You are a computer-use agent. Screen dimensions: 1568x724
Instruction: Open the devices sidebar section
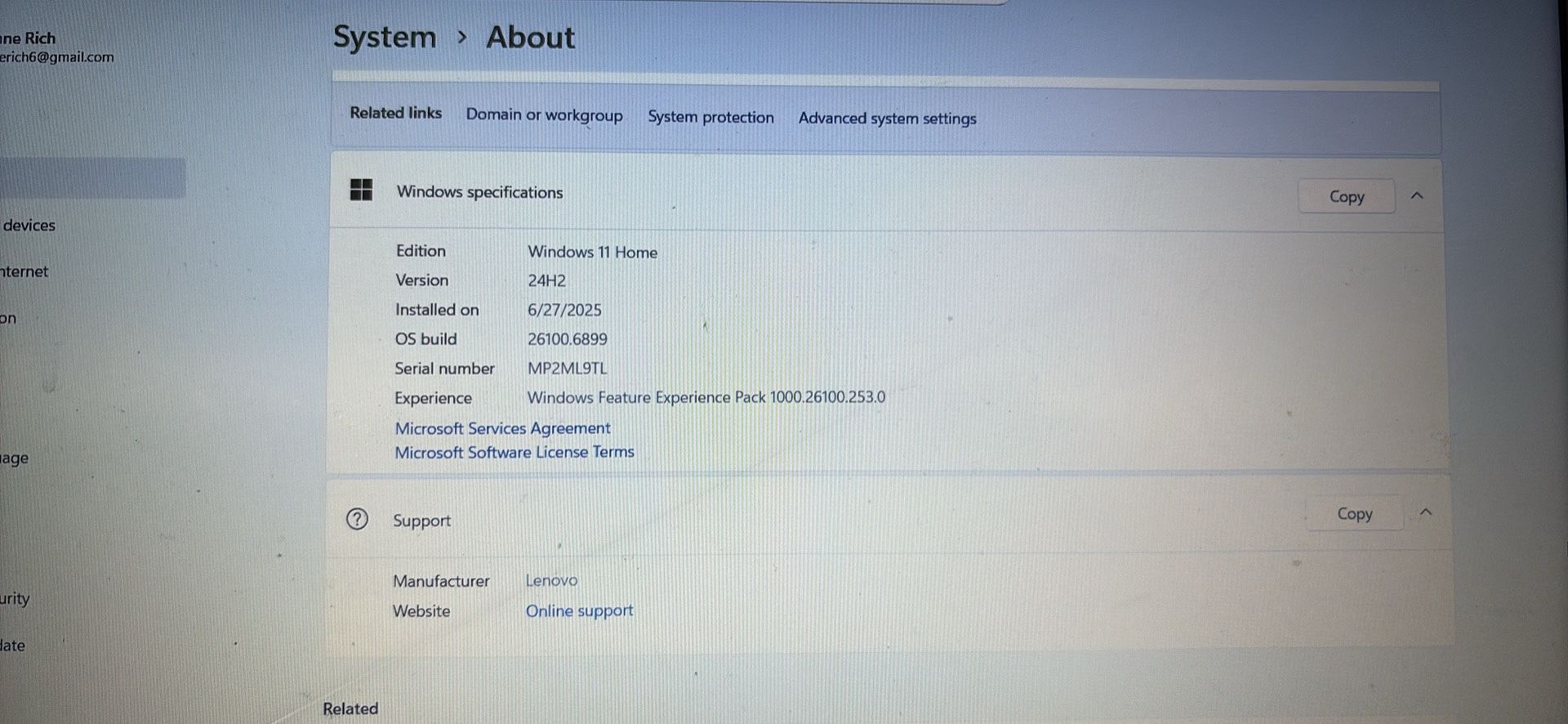click(29, 226)
